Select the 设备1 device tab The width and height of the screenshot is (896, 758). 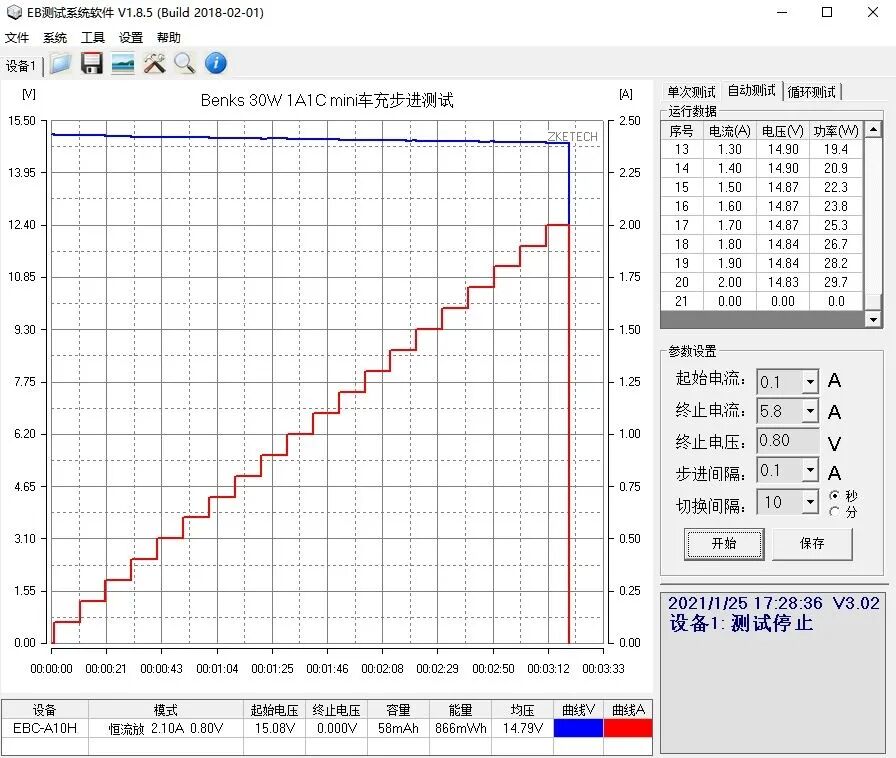pos(21,66)
